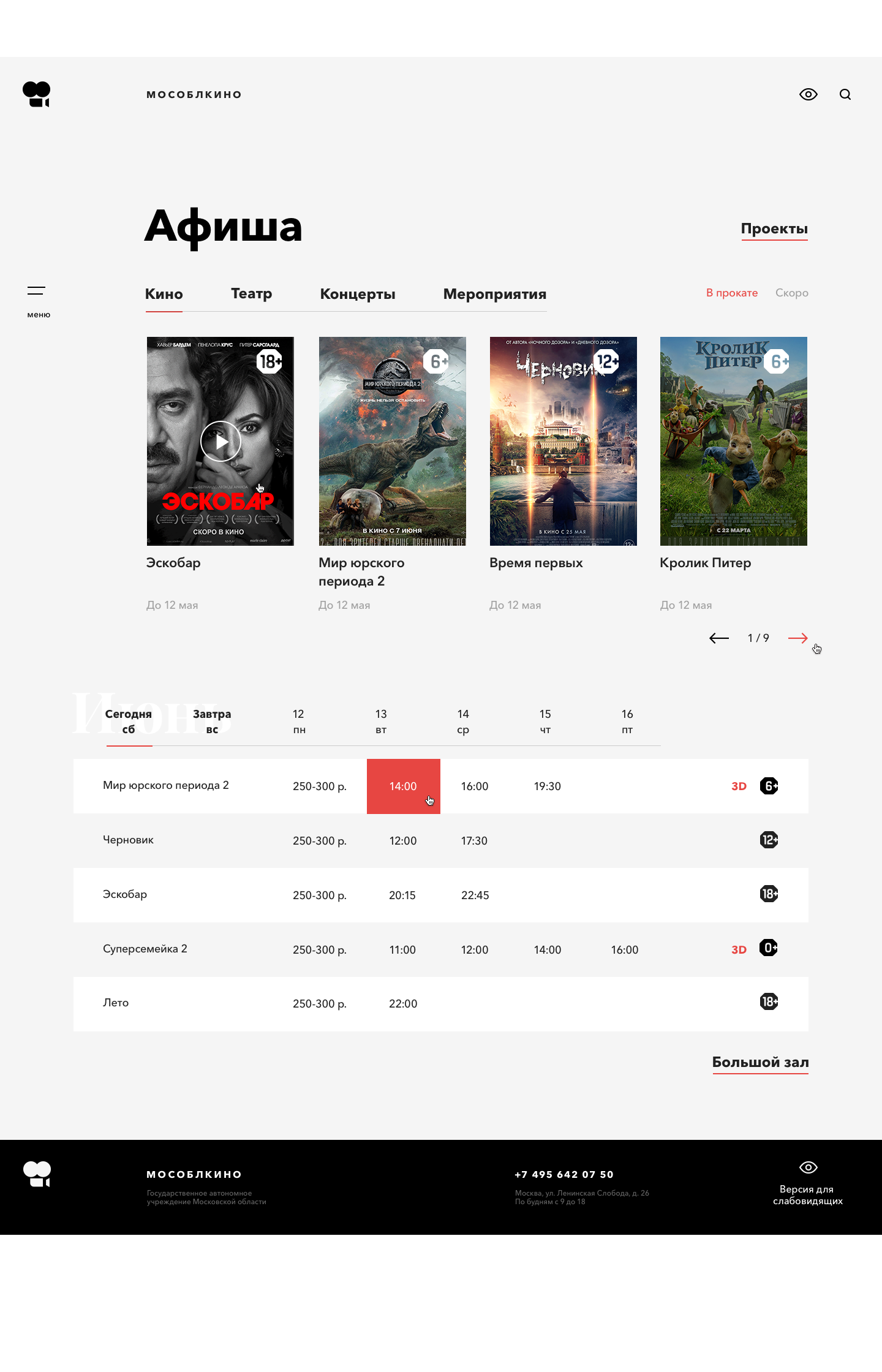This screenshot has width=882, height=1372.
Task: Book the 17:30 Черновик session
Action: coord(475,841)
